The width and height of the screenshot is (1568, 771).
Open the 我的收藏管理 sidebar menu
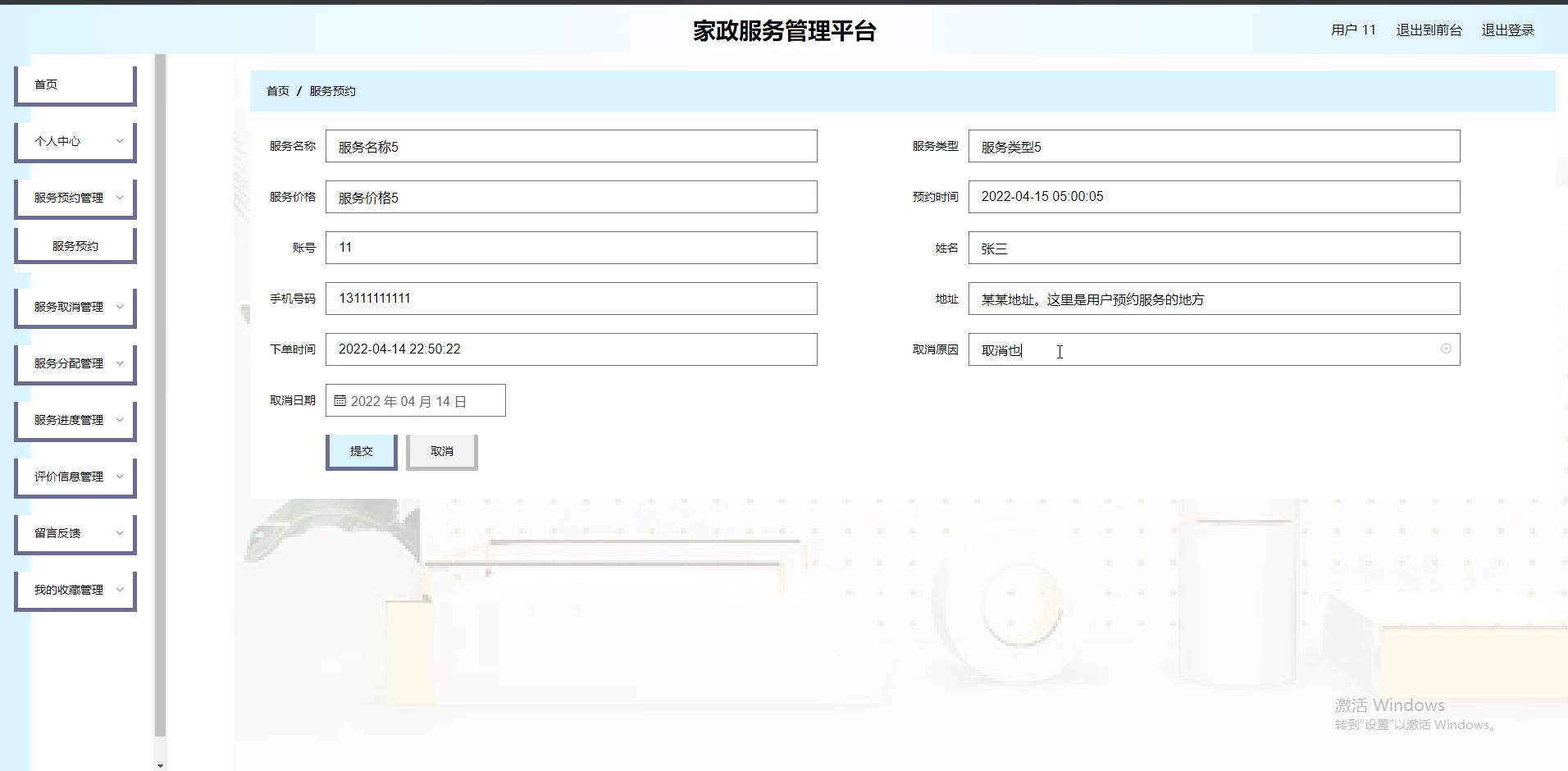coord(75,591)
